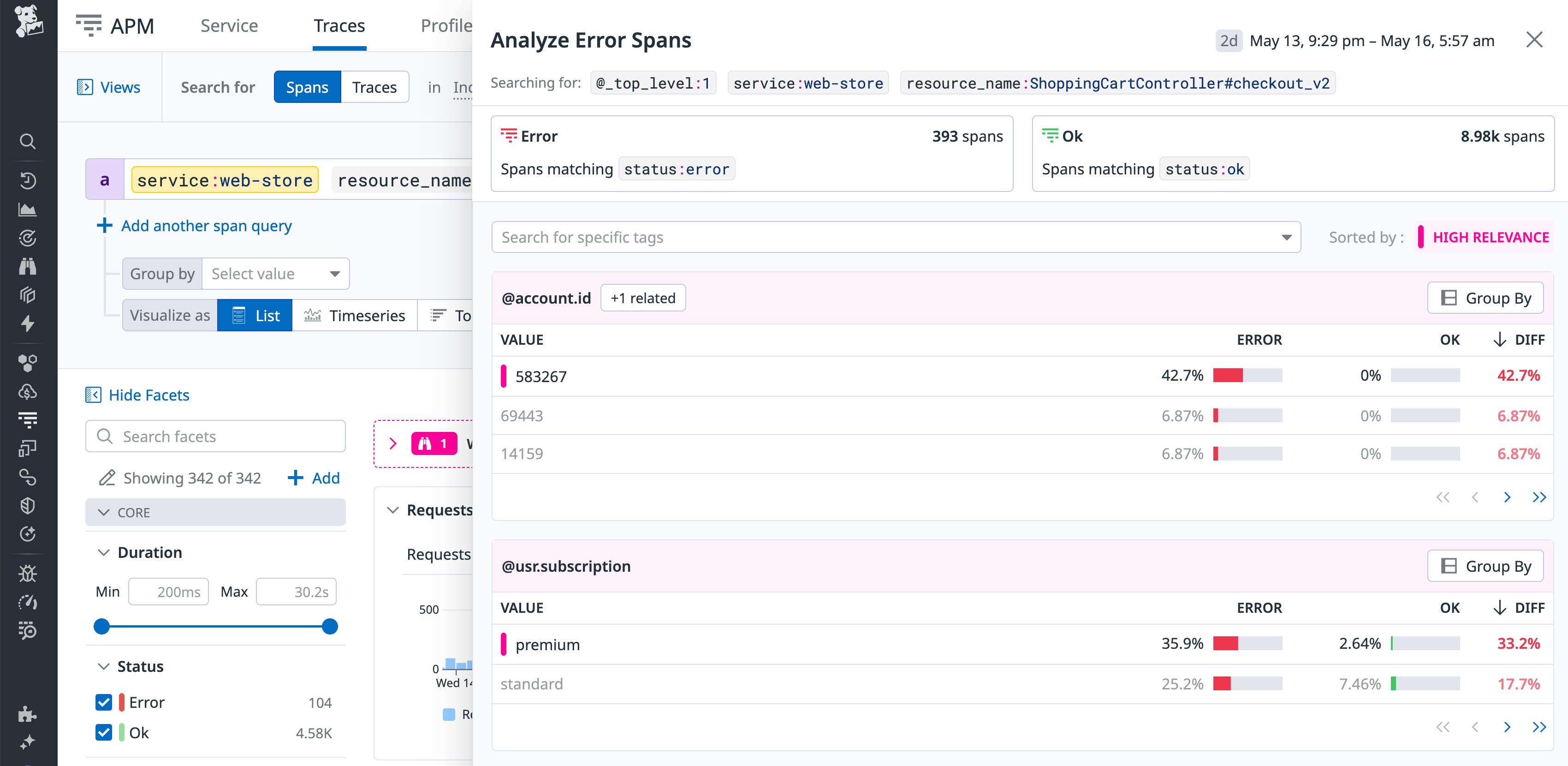Collapse the Duration facet section
Screen dimensions: 1568x766
[x=103, y=552]
